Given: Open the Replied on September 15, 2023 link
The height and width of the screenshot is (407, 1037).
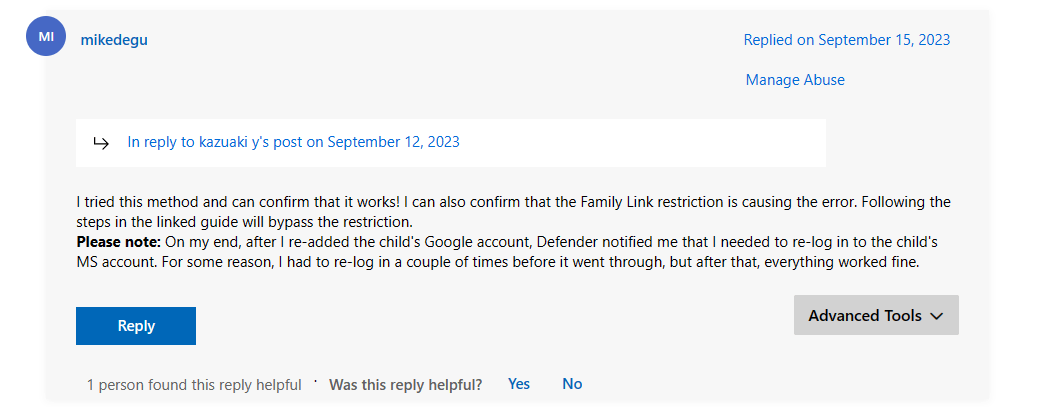Looking at the screenshot, I should pyautogui.click(x=846, y=40).
